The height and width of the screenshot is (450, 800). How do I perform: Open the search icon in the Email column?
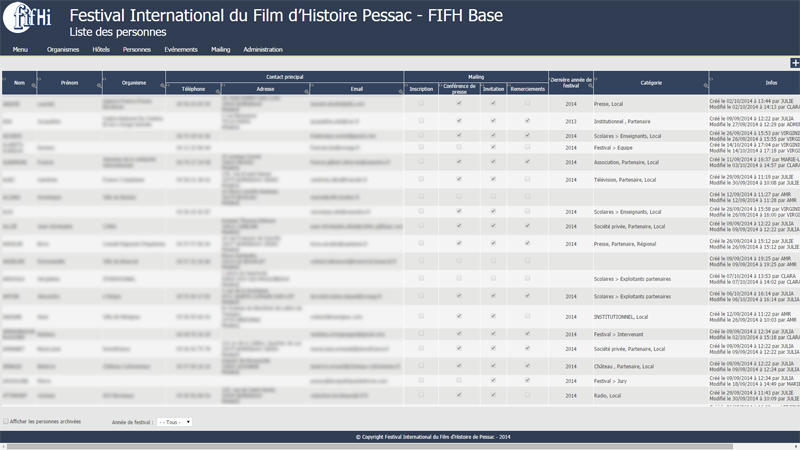pyautogui.click(x=401, y=92)
